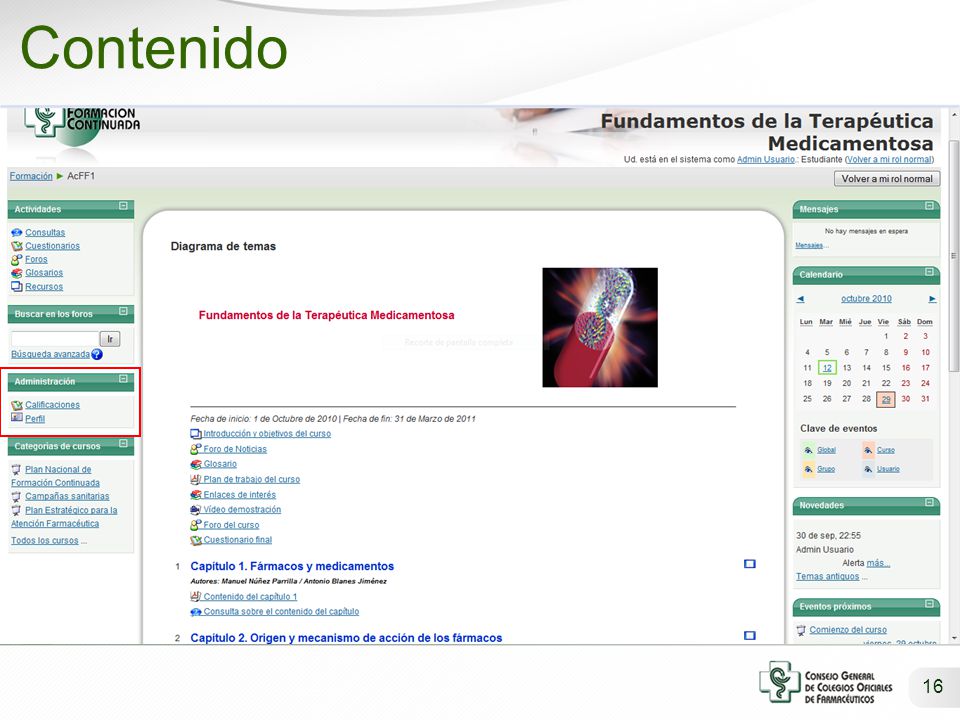The image size is (960, 720).
Task: Click the Contenido del capítulo 1 icon
Action: click(x=196, y=596)
